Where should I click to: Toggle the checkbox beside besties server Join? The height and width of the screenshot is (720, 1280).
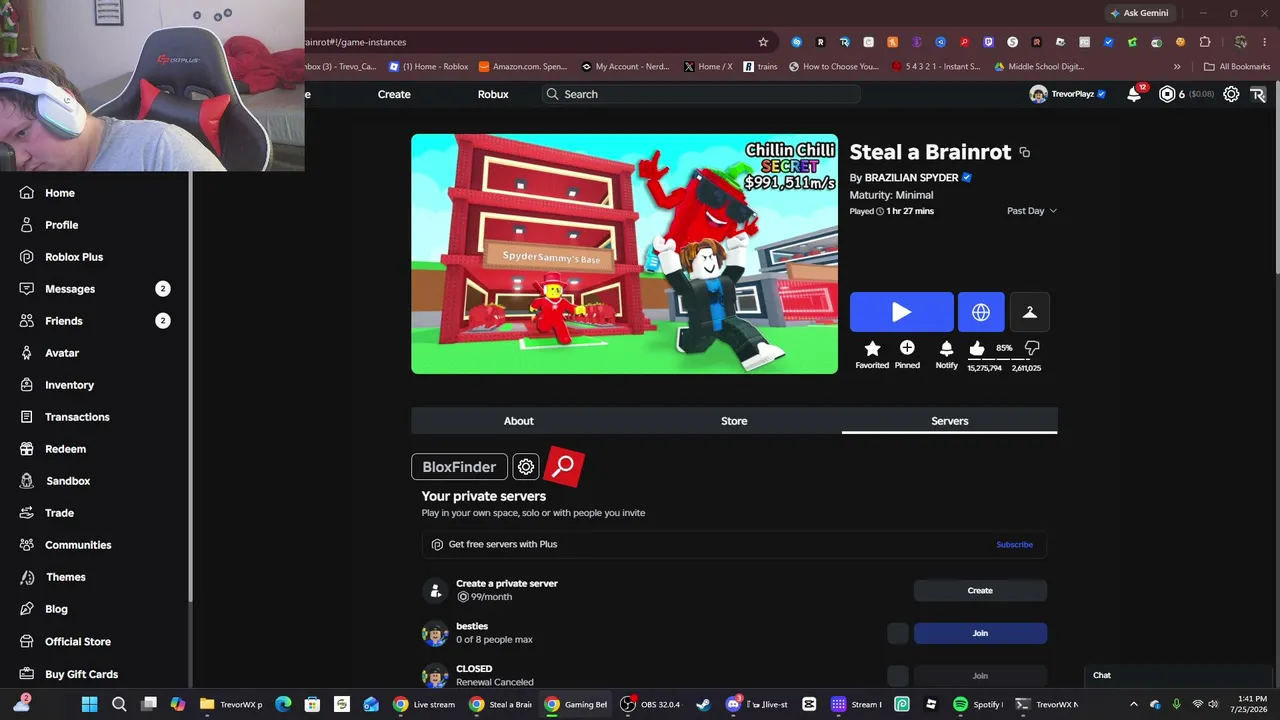coord(898,633)
